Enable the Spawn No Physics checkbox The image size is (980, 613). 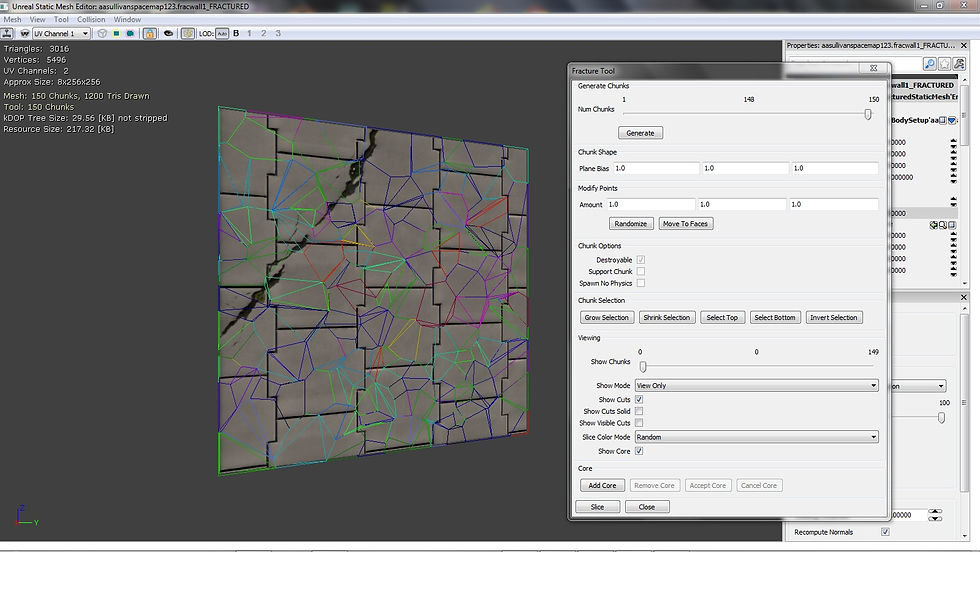point(641,283)
